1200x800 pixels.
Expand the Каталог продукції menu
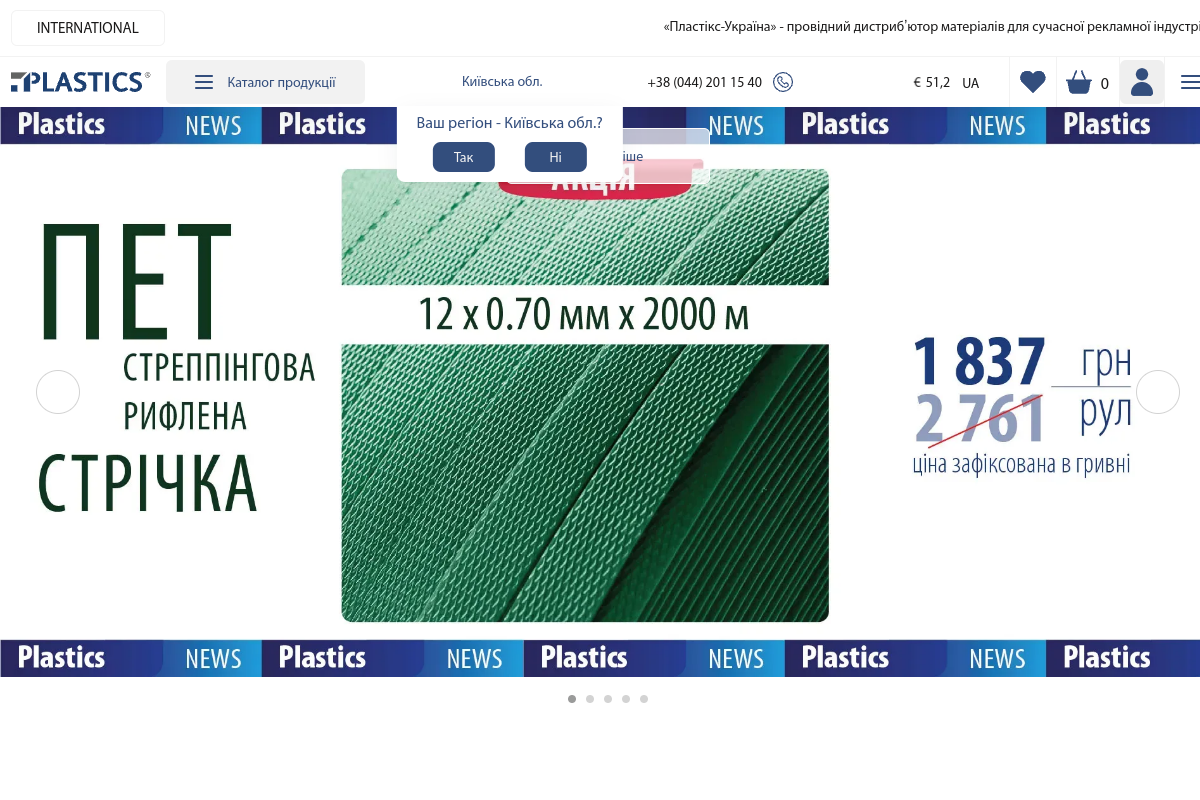click(265, 82)
